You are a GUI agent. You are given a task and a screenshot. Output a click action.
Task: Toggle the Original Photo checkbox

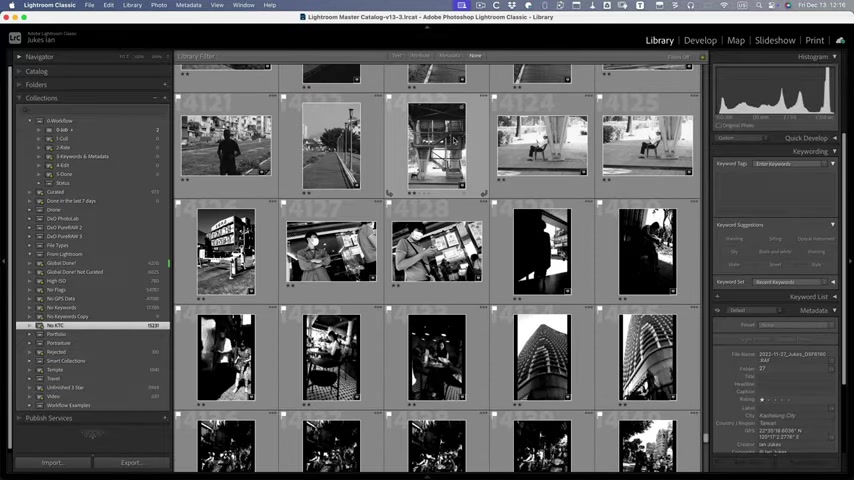pyautogui.click(x=718, y=126)
